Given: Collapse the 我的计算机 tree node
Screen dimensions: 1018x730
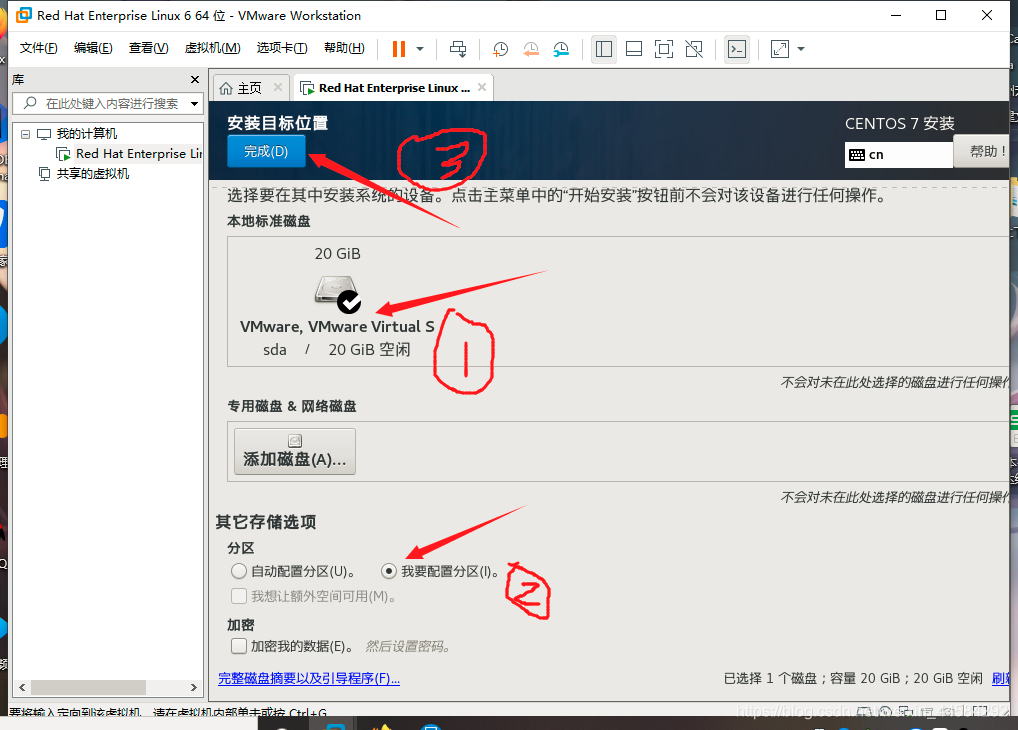Looking at the screenshot, I should click(25, 134).
